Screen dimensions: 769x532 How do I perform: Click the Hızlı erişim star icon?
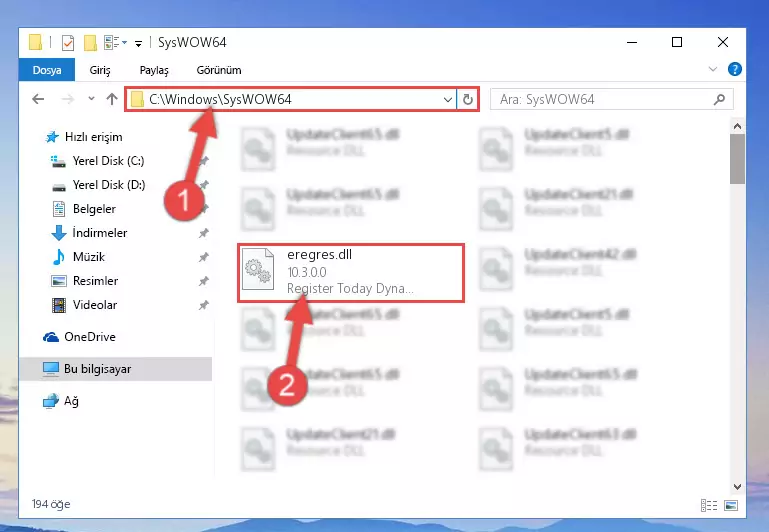click(52, 137)
